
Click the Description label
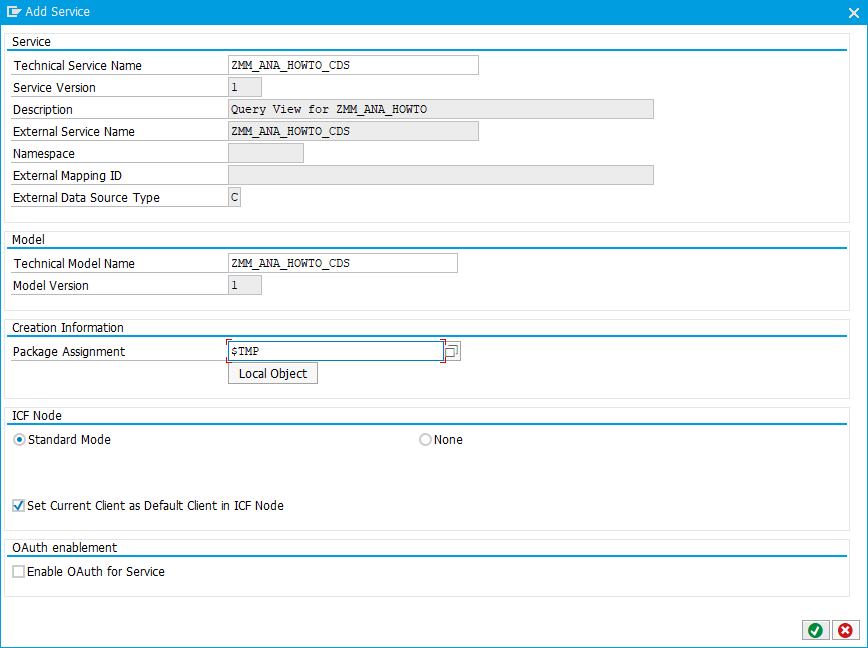tap(43, 110)
